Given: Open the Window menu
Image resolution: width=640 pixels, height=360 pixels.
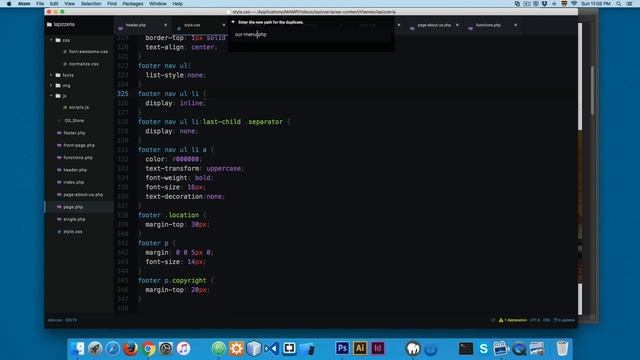Looking at the screenshot, I should (158, 4).
